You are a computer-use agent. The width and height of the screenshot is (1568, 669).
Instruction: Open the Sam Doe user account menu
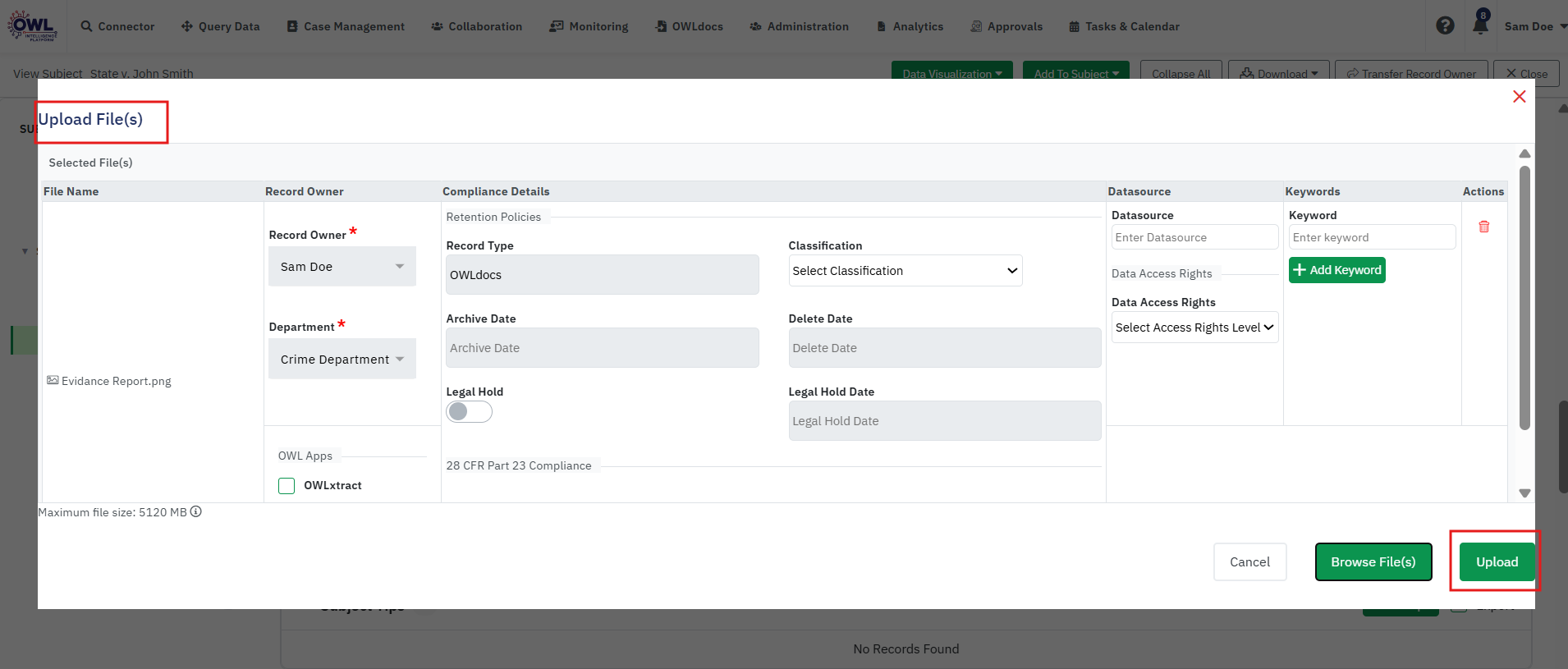pyautogui.click(x=1535, y=26)
